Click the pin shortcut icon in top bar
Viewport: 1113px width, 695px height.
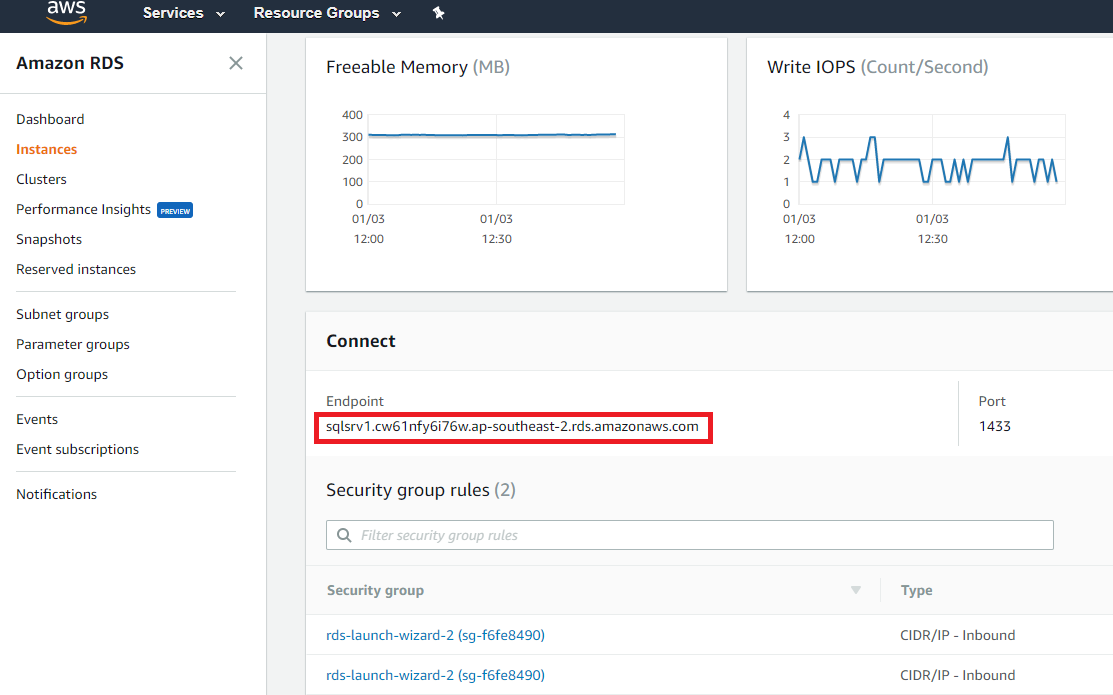(x=439, y=13)
